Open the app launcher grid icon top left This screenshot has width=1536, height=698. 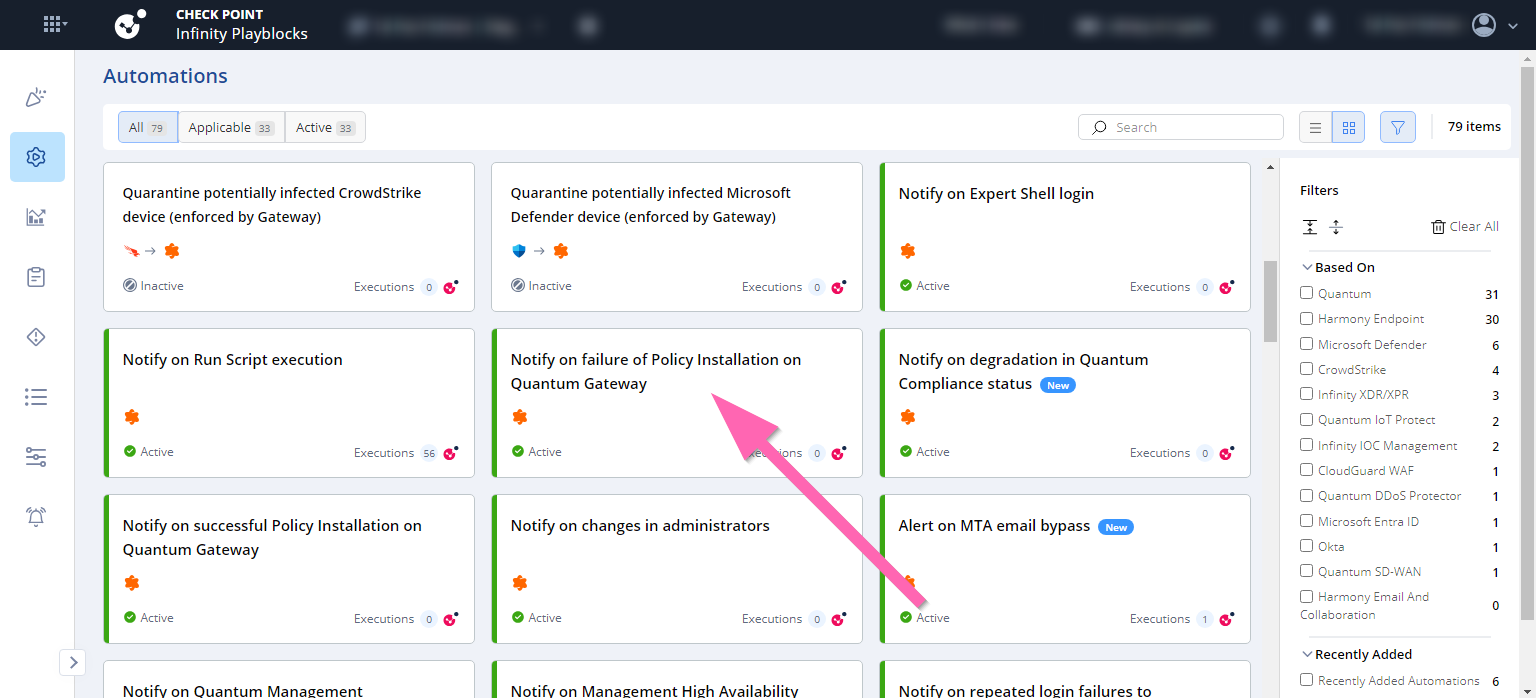(x=54, y=24)
